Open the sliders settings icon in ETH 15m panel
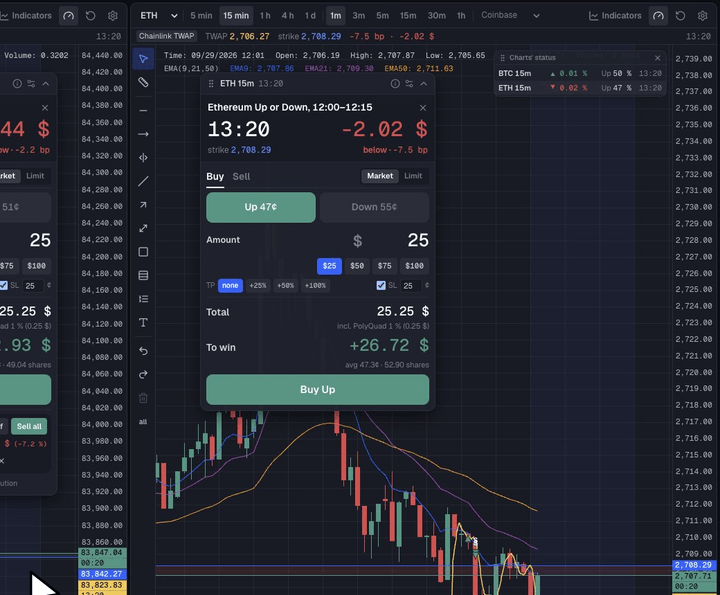This screenshot has height=595, width=720. (x=409, y=84)
